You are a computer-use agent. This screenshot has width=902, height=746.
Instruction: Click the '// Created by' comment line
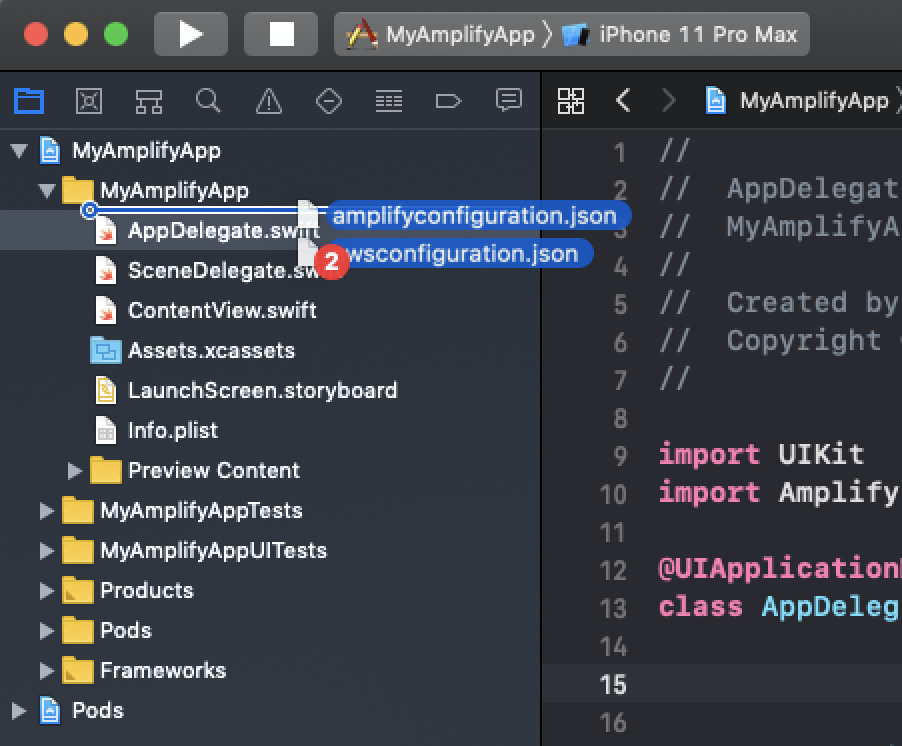(779, 302)
